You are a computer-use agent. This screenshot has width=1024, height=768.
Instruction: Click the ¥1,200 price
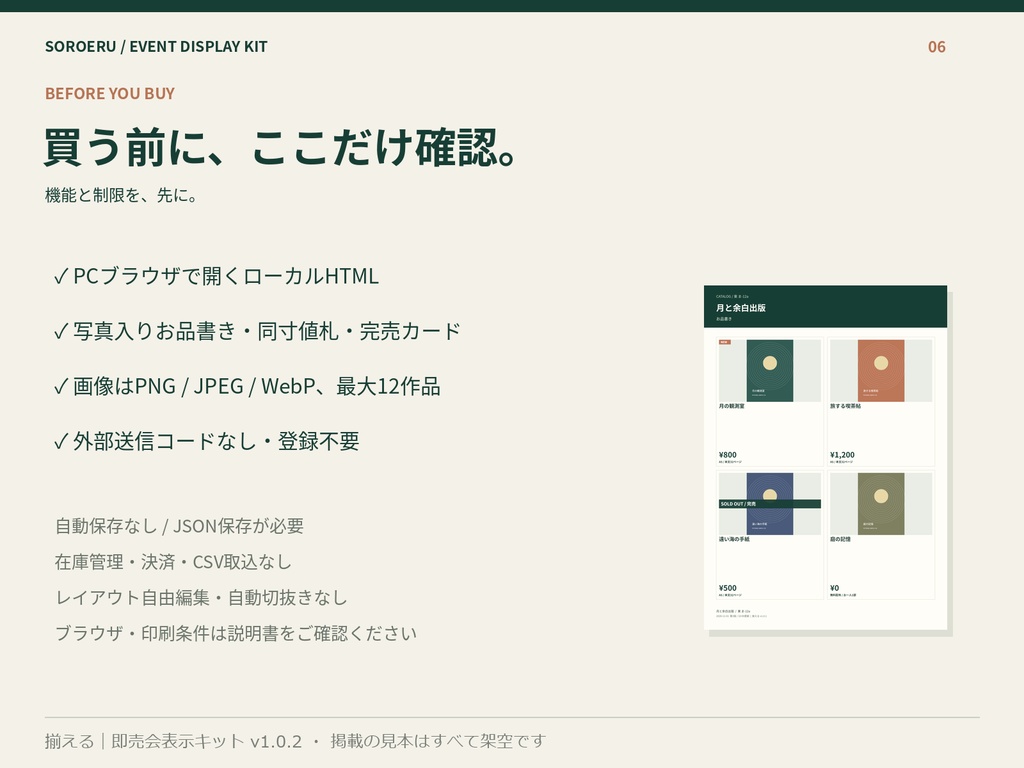(x=842, y=455)
